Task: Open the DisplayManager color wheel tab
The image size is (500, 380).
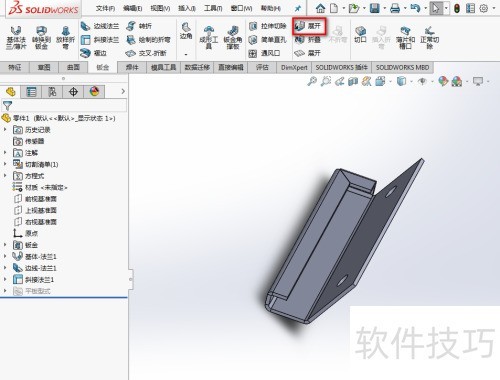Action: pyautogui.click(x=94, y=91)
